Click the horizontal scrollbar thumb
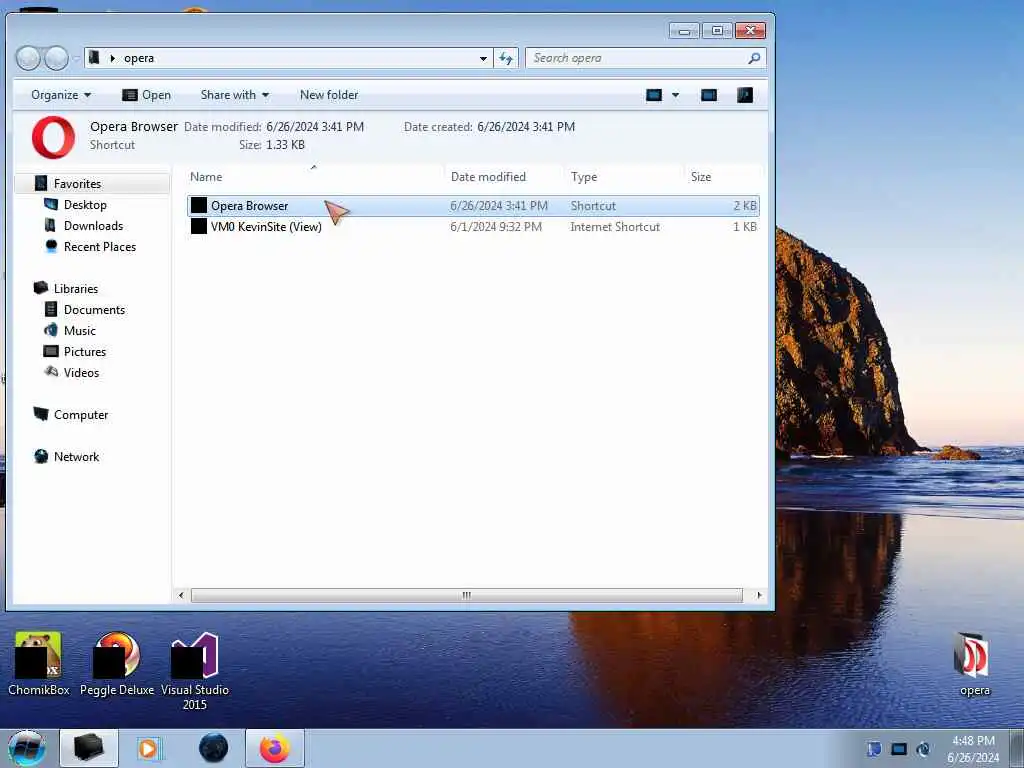1024x768 pixels. 466,595
